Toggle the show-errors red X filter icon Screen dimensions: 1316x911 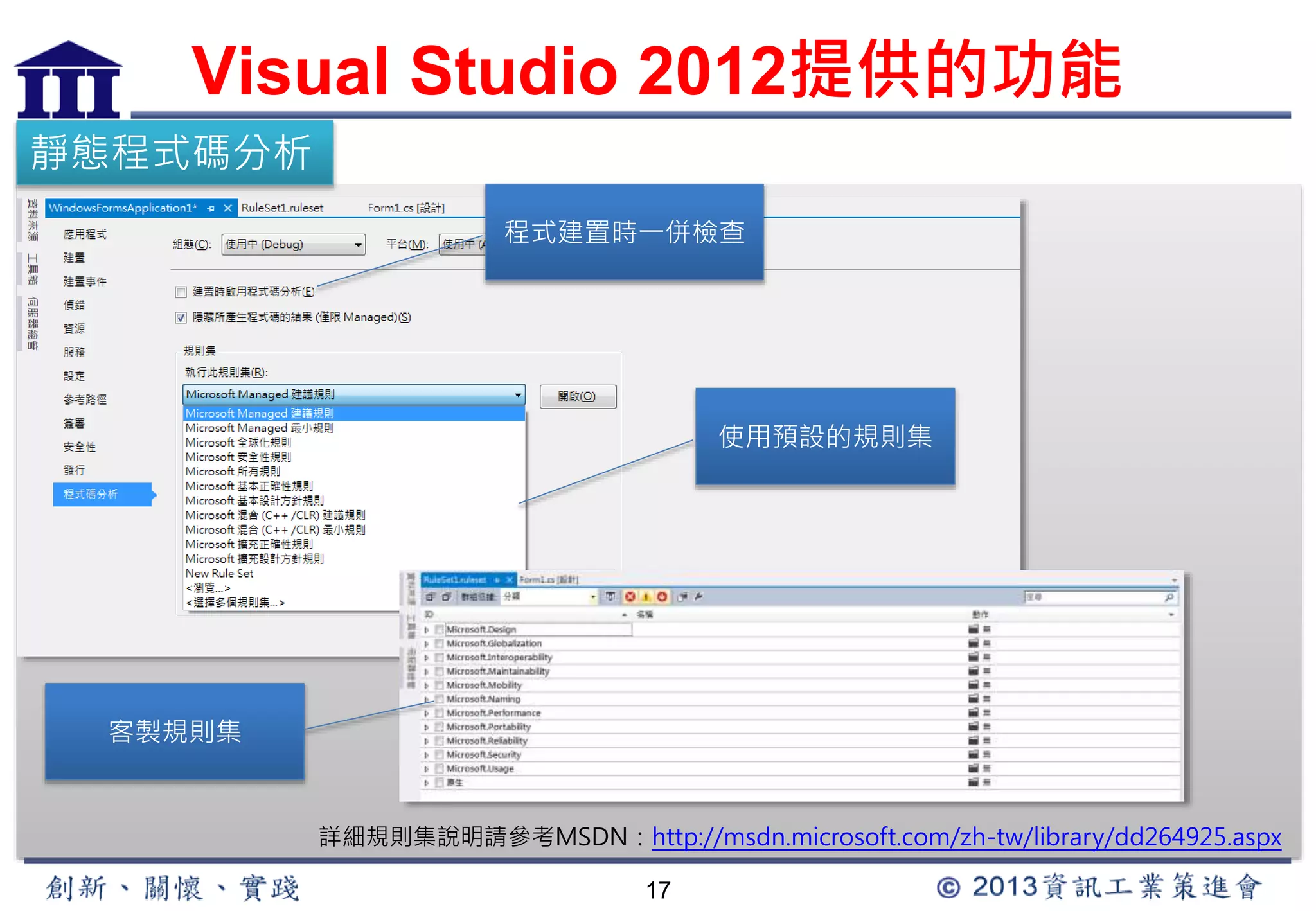point(630,597)
